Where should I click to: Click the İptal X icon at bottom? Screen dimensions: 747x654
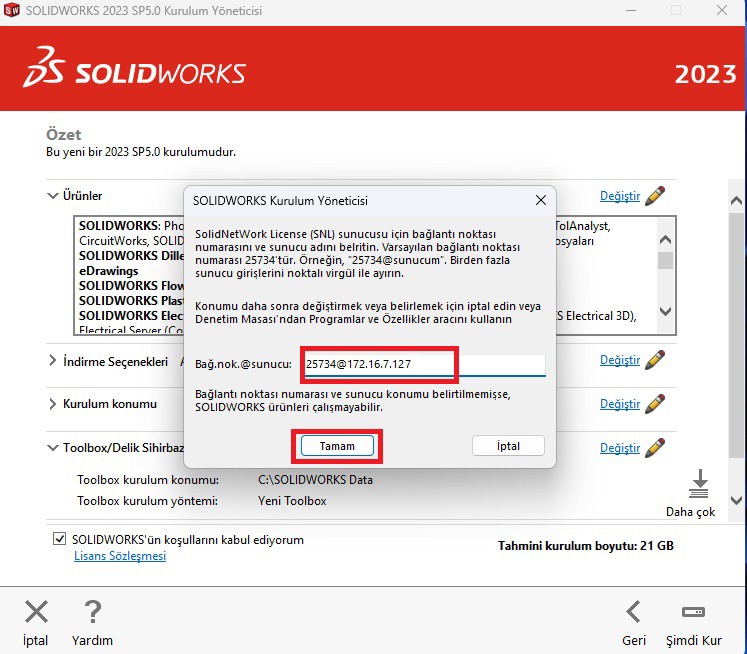pos(36,612)
